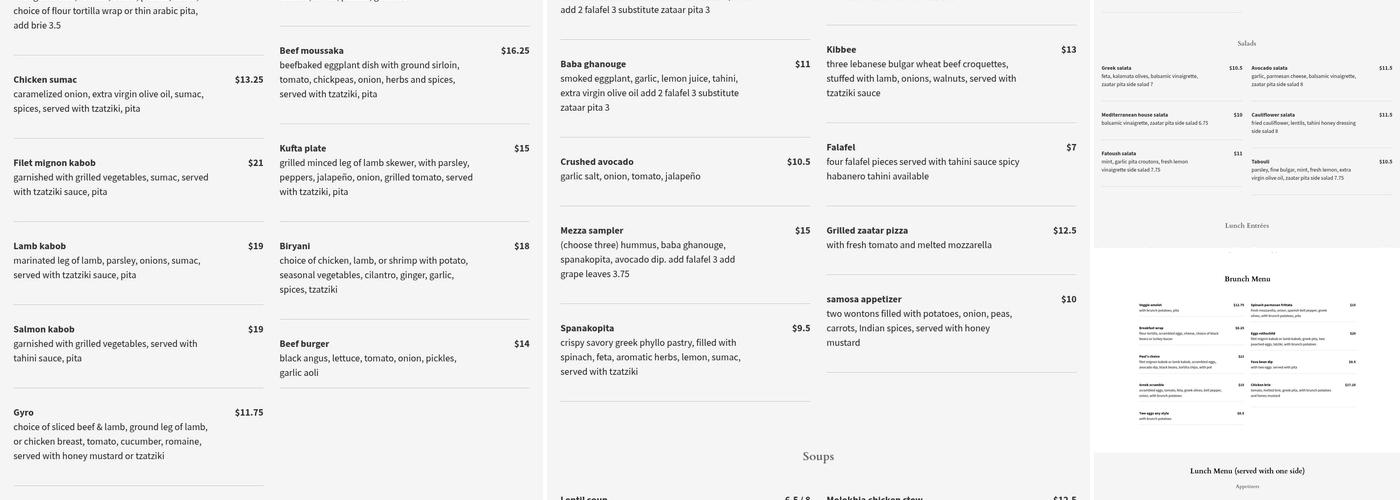Select the Kibbee appetizer title
This screenshot has width=1400, height=500.
pyautogui.click(x=841, y=50)
